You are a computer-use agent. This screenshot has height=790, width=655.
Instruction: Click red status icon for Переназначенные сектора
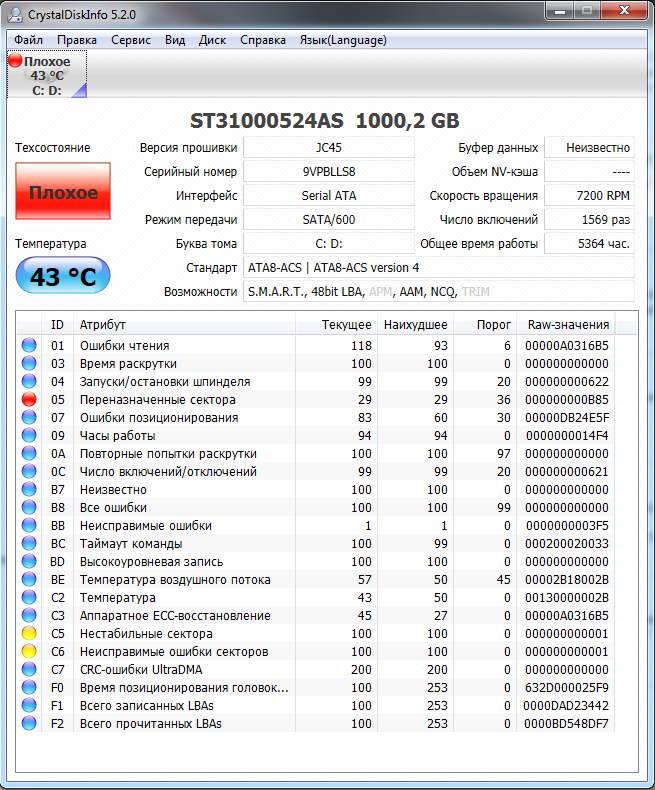coord(29,399)
